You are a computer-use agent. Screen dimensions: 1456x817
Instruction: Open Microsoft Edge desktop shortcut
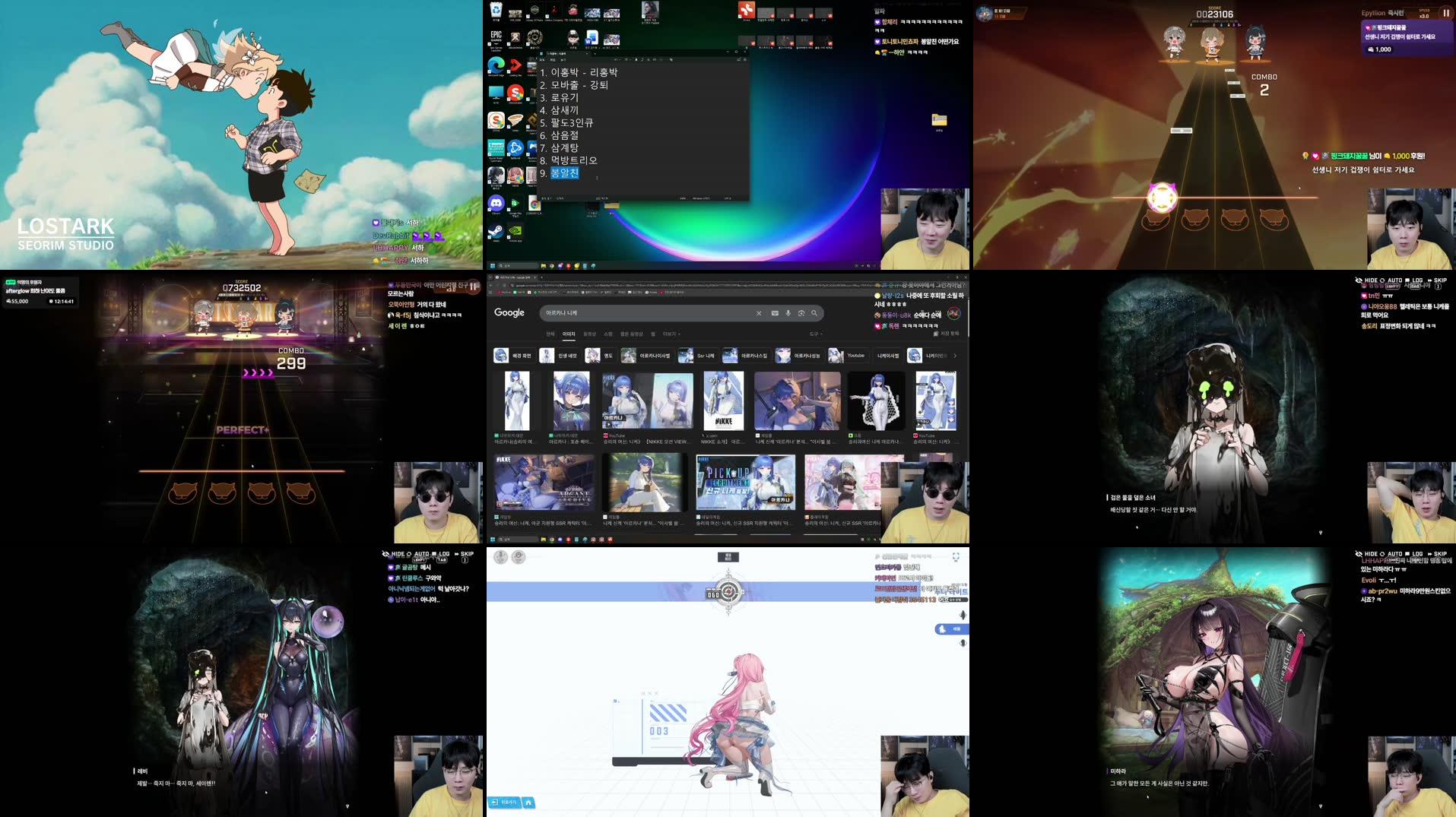tap(496, 66)
